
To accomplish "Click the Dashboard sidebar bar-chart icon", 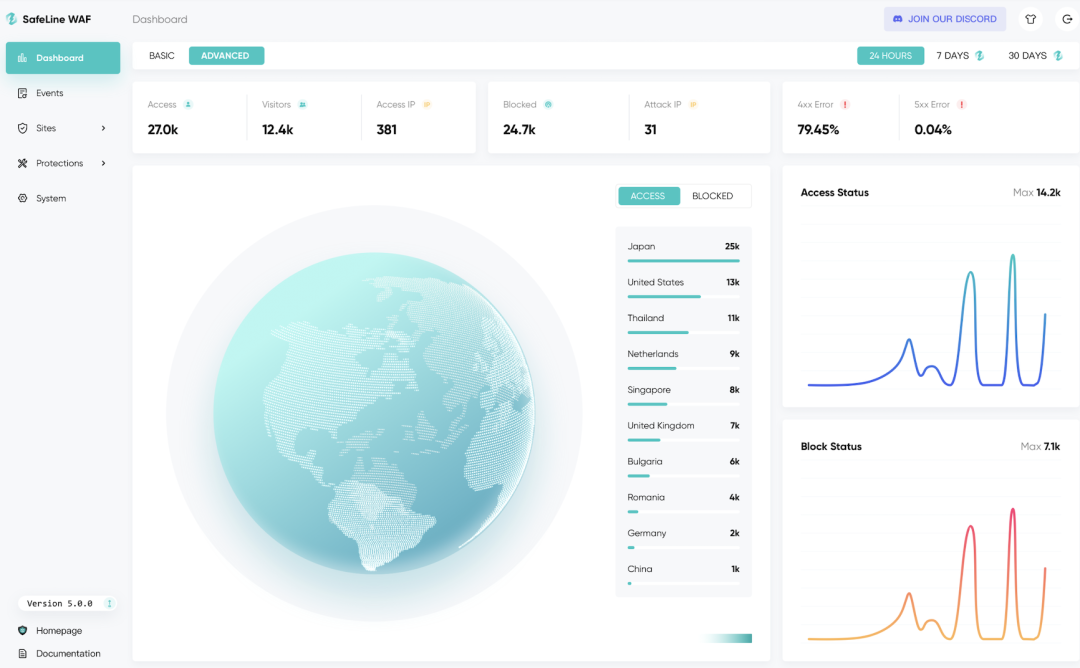I will point(23,58).
